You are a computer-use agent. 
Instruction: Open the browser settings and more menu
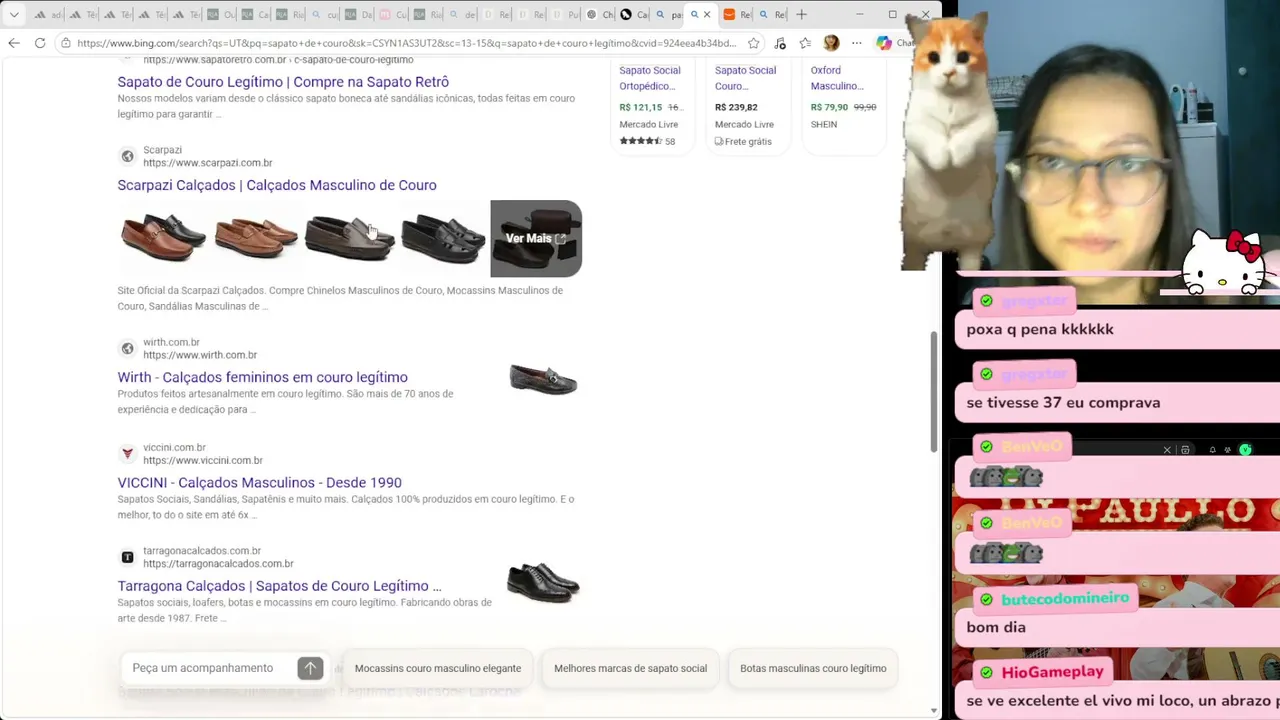(x=857, y=43)
